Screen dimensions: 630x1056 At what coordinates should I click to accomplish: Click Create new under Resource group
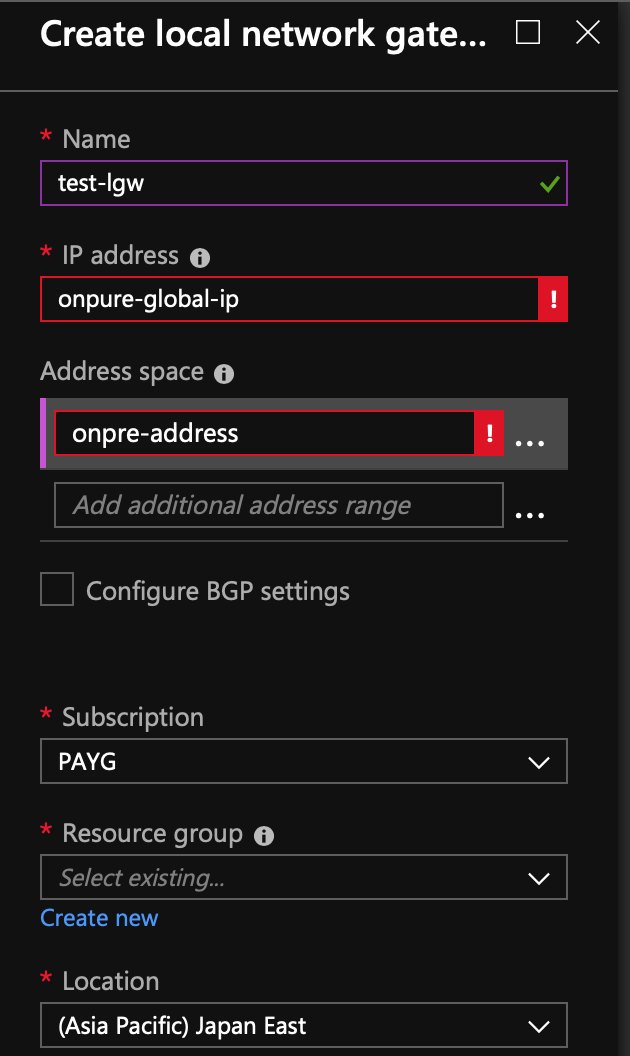[x=98, y=918]
